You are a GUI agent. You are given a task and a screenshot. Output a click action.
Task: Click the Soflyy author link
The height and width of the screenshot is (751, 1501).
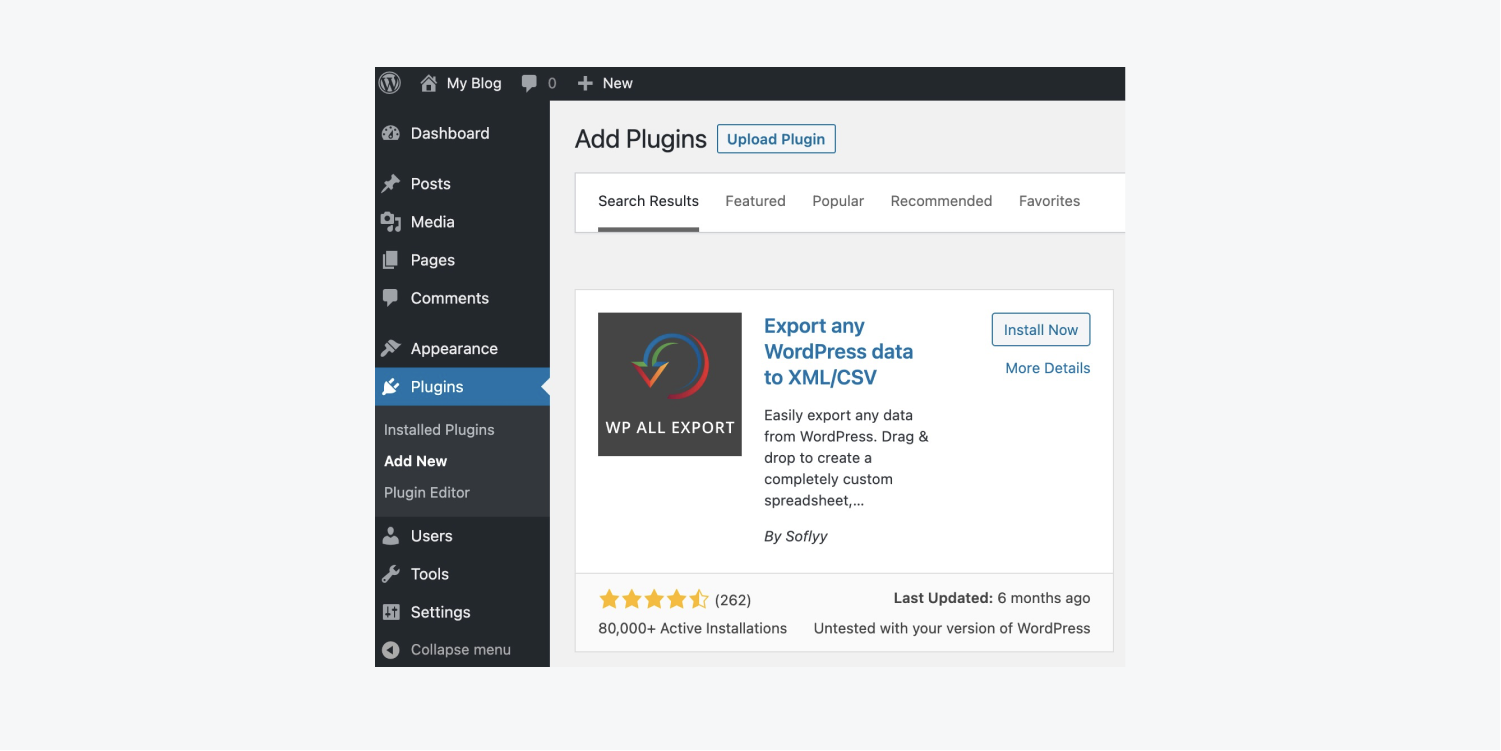click(806, 536)
